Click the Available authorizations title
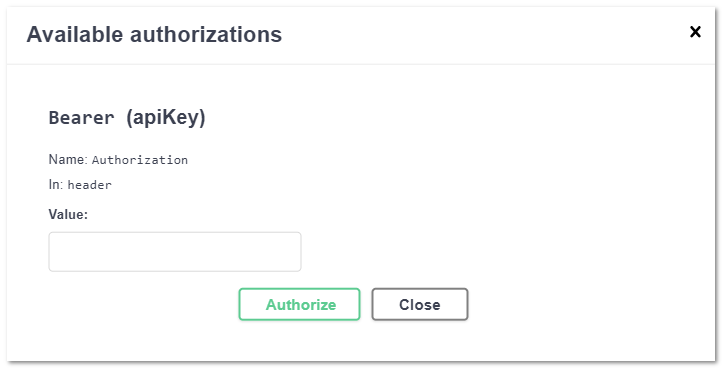Screen dimensions: 722x368 tap(154, 35)
